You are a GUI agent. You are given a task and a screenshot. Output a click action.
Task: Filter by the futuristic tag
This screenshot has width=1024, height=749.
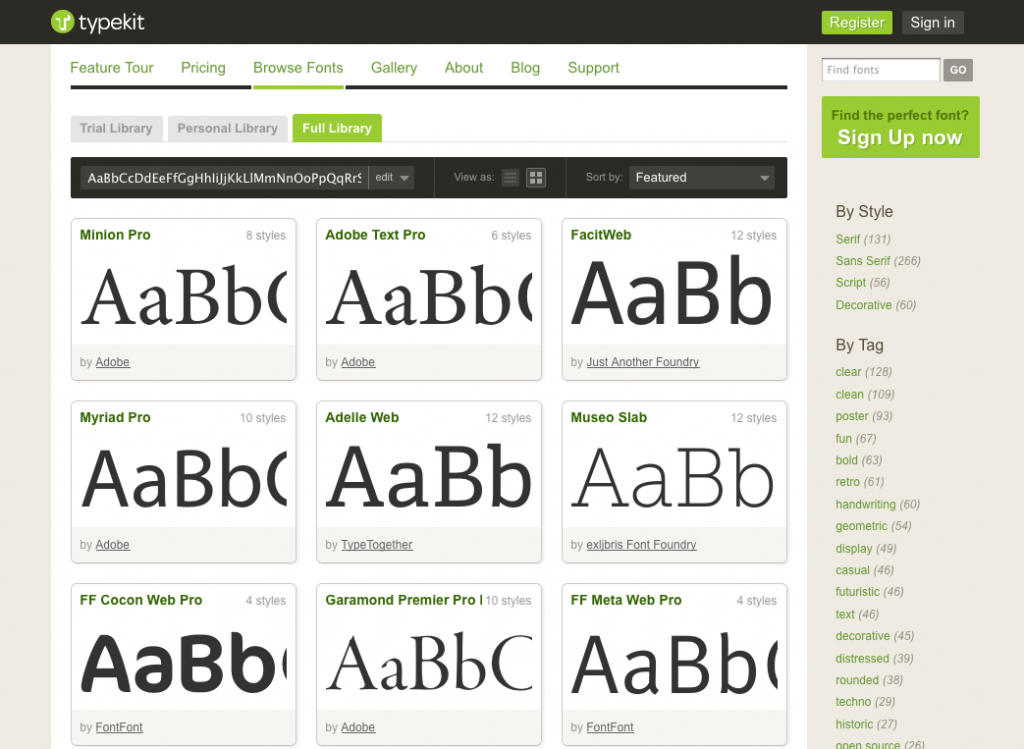857,592
